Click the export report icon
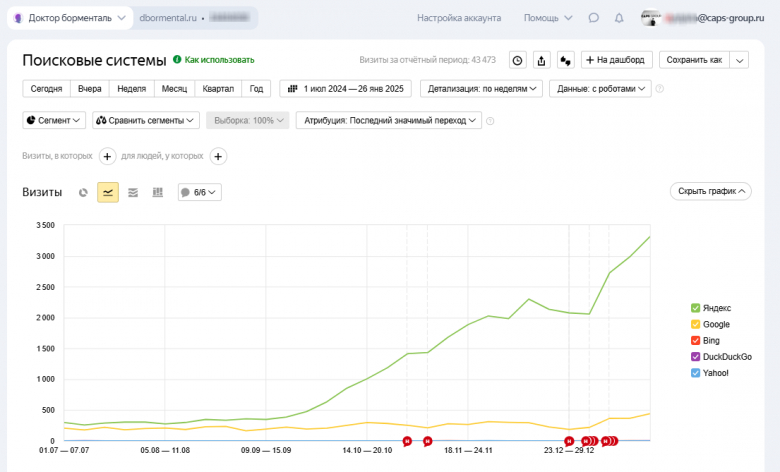Screen dimensions: 780x472 541,60
